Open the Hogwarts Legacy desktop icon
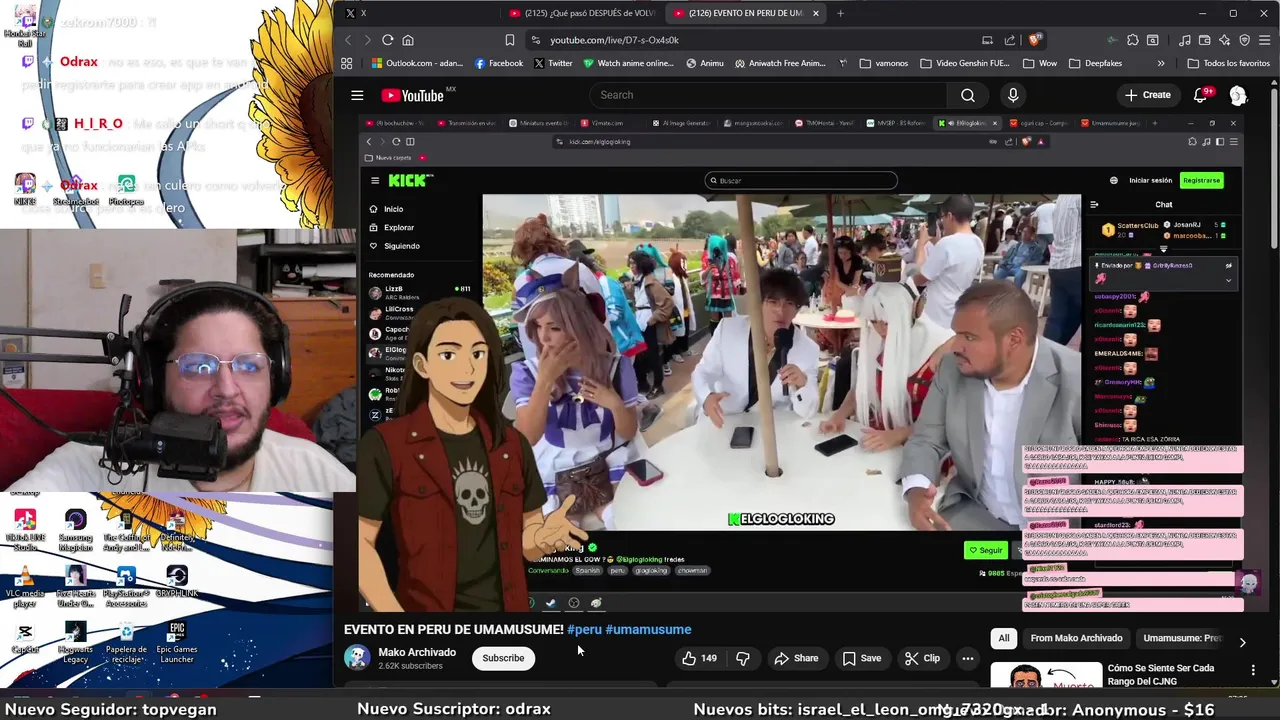This screenshot has height=720, width=1280. 75,642
